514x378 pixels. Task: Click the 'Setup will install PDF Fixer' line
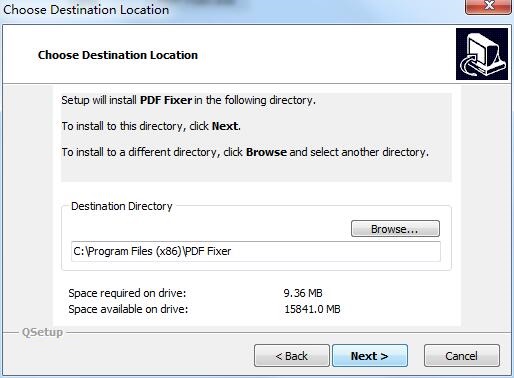[188, 100]
